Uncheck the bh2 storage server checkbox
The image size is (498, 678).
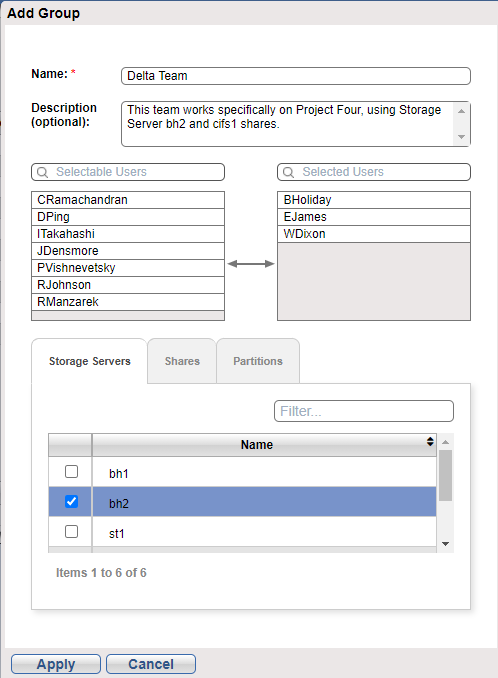pos(71,502)
